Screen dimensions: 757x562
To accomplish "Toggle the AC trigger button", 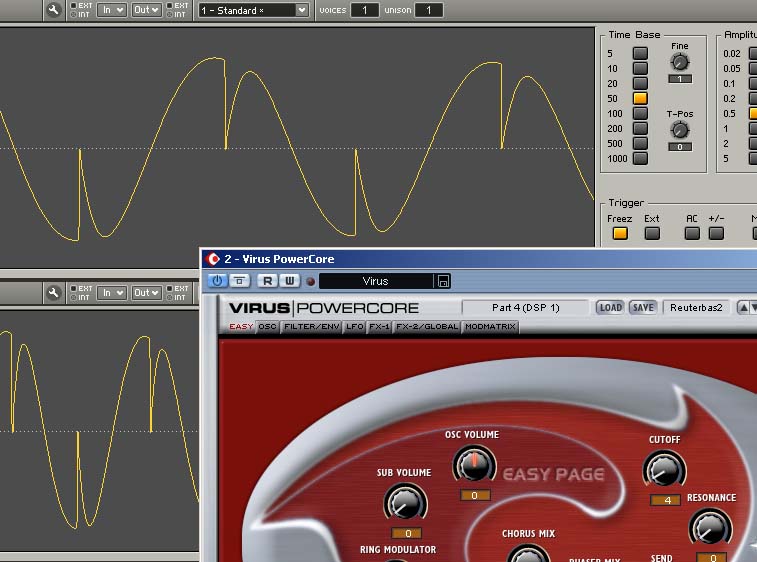I will [x=692, y=234].
